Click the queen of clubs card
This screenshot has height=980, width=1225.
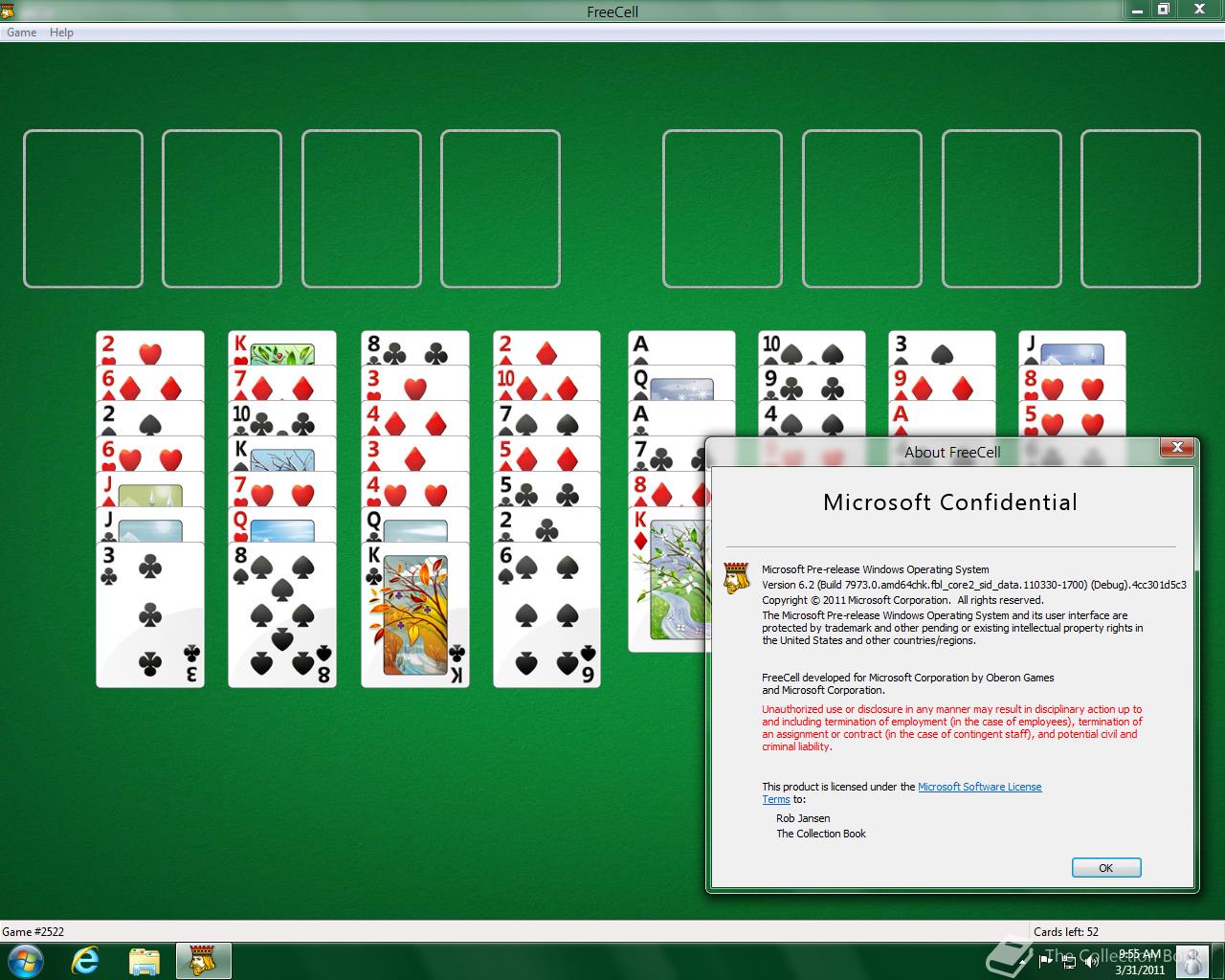click(x=415, y=525)
